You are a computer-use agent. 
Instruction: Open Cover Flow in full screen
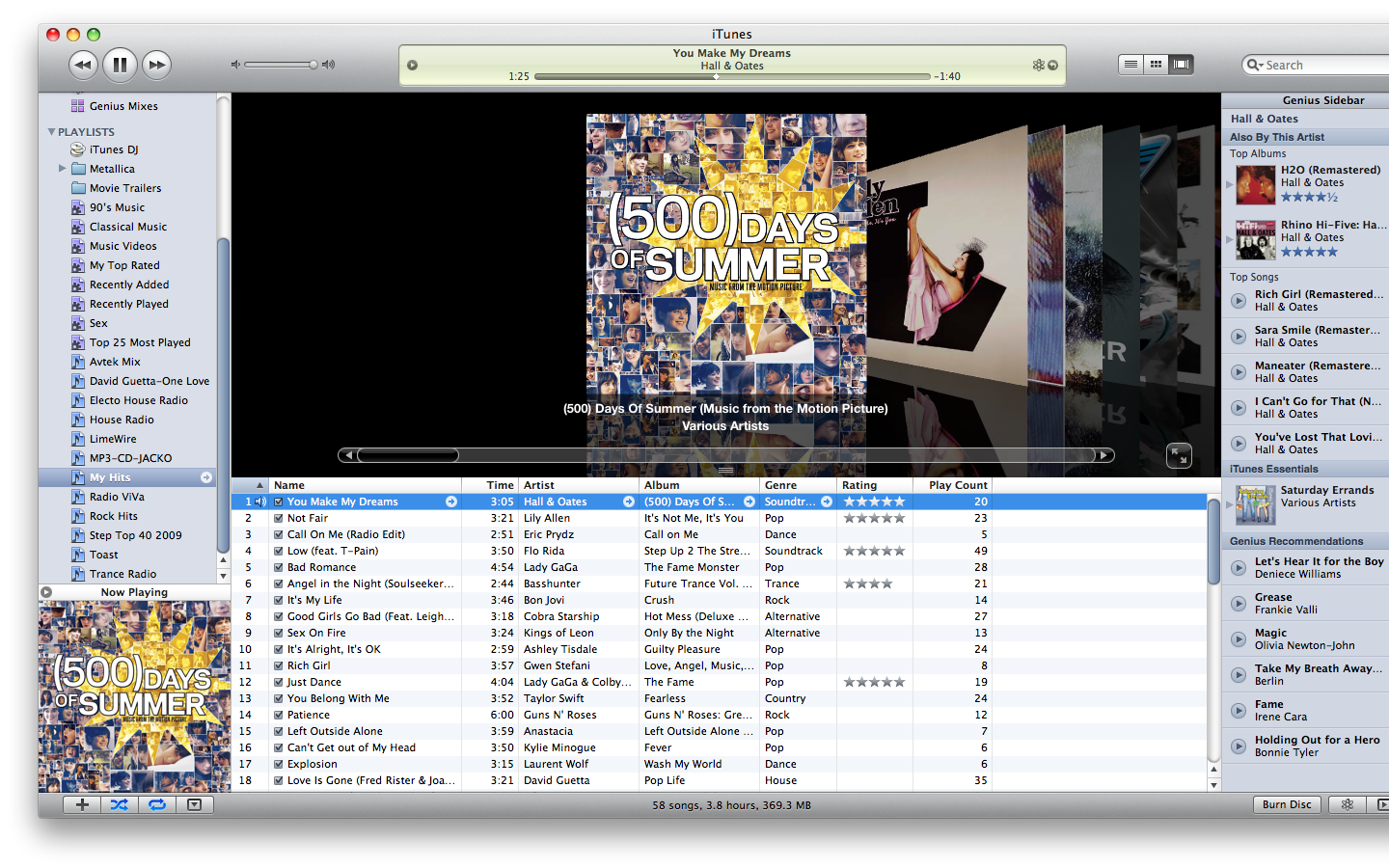pyautogui.click(x=1179, y=455)
